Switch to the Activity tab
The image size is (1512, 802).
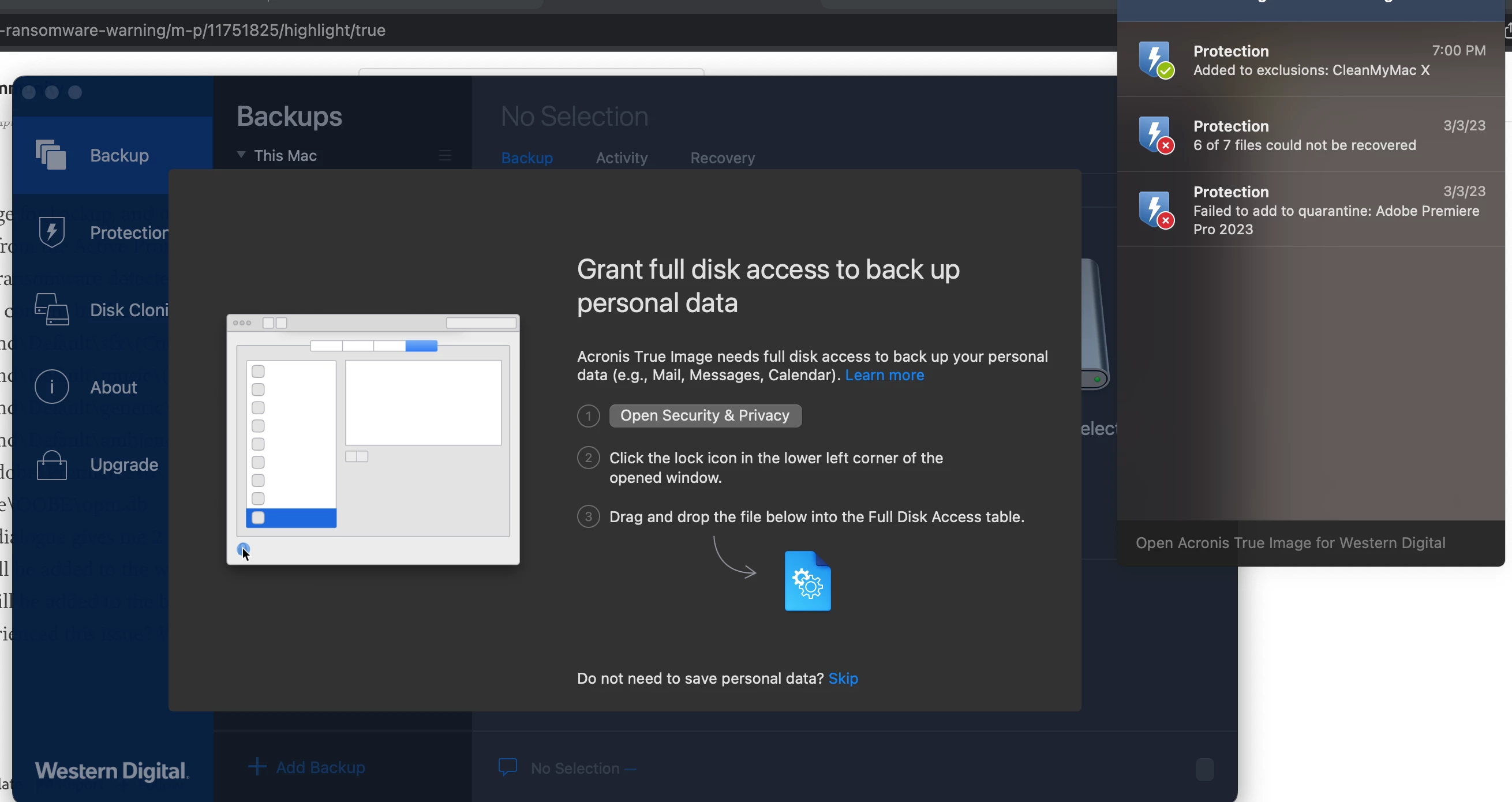pos(621,158)
